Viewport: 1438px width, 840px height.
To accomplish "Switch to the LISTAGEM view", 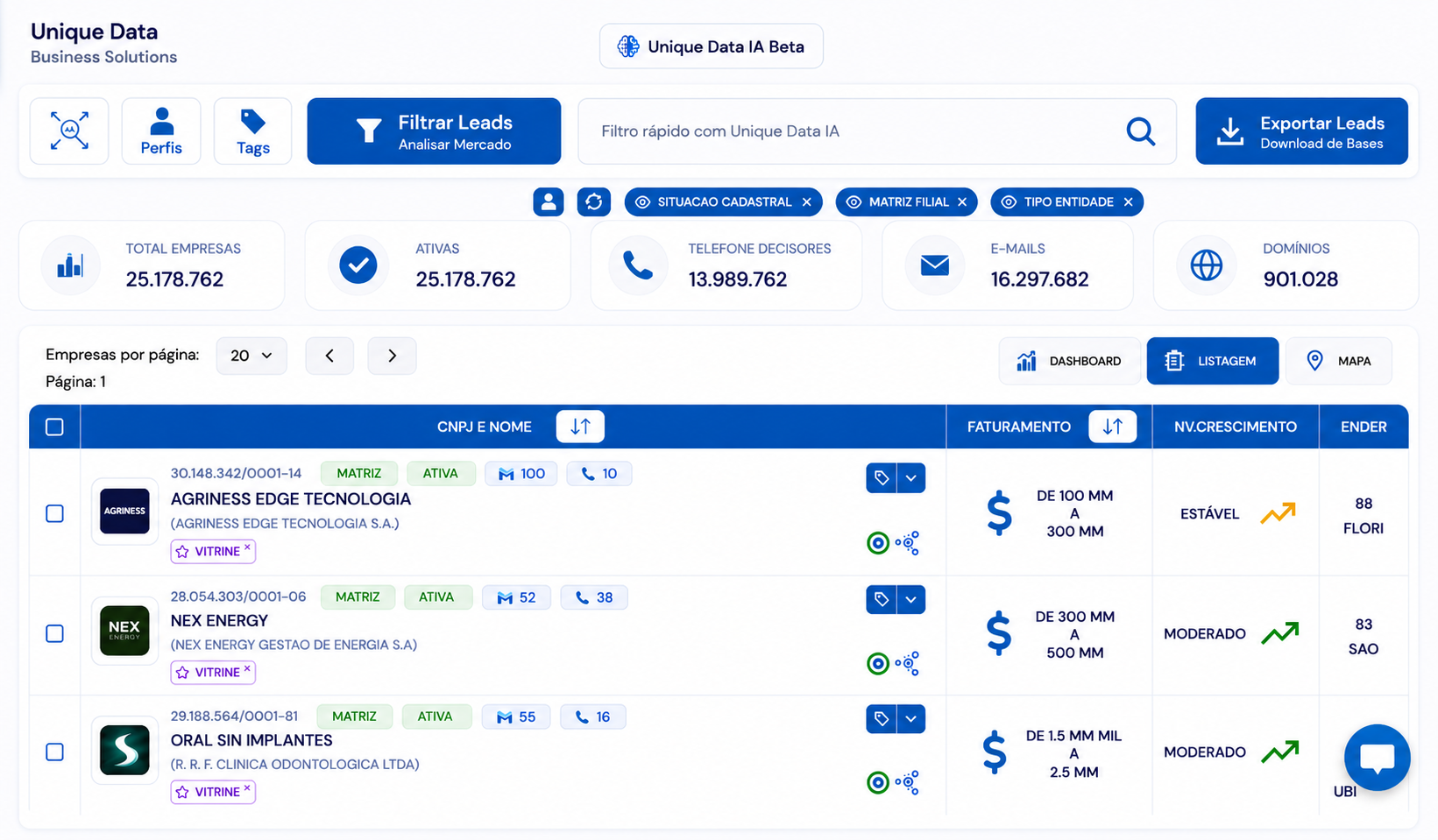I will 1213,361.
